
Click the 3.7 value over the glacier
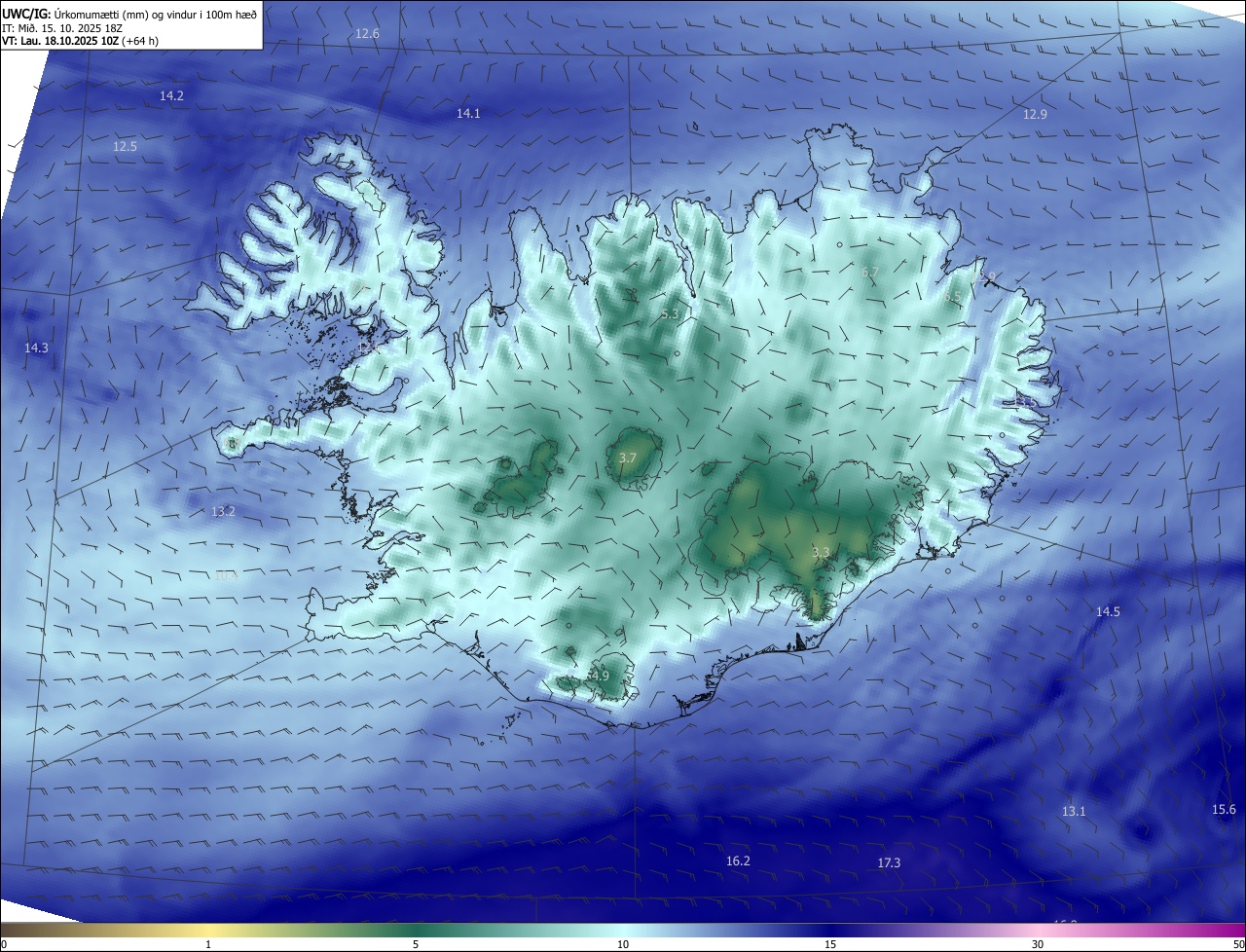[x=628, y=458]
